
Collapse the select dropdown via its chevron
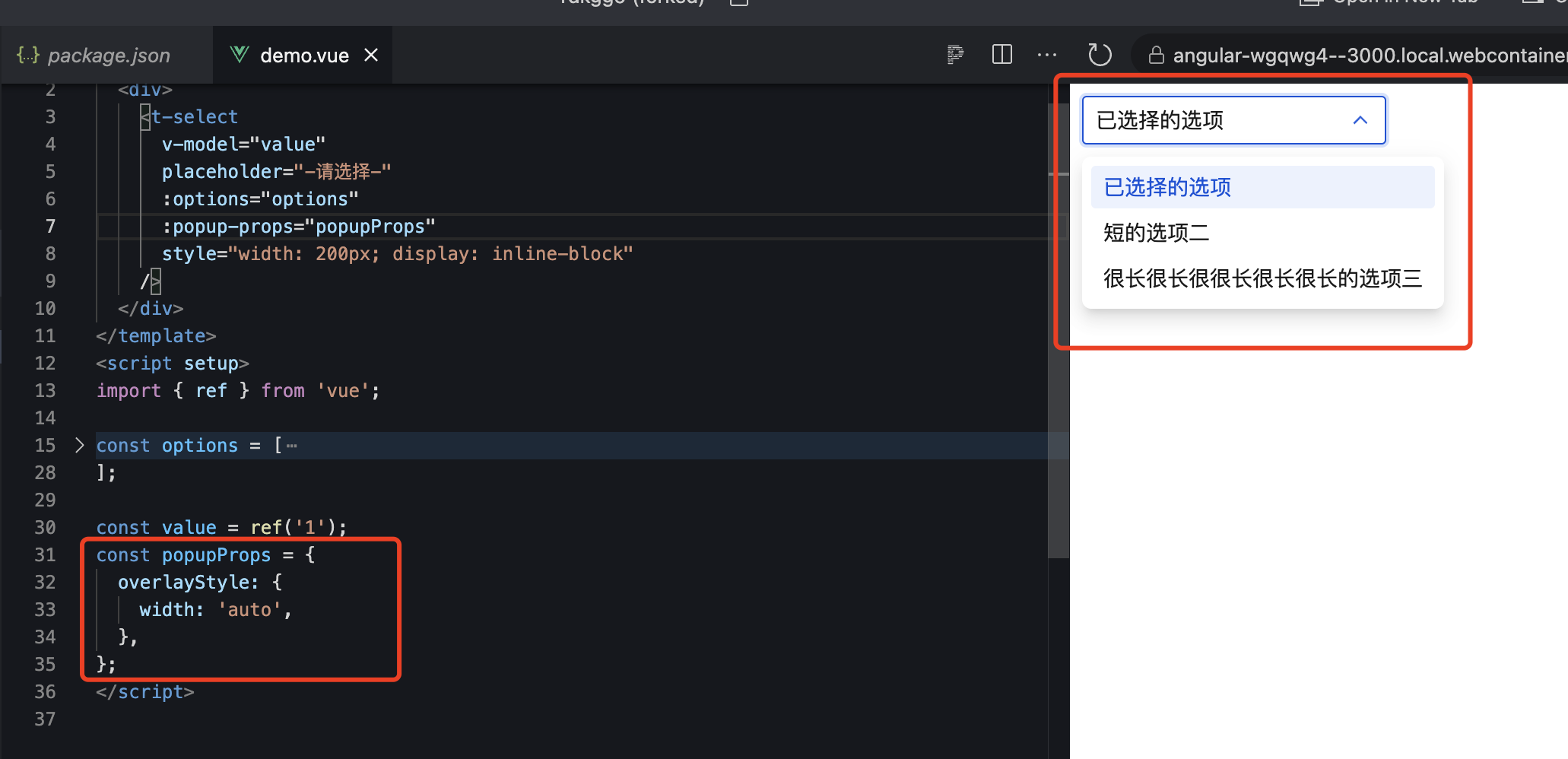(x=1360, y=120)
